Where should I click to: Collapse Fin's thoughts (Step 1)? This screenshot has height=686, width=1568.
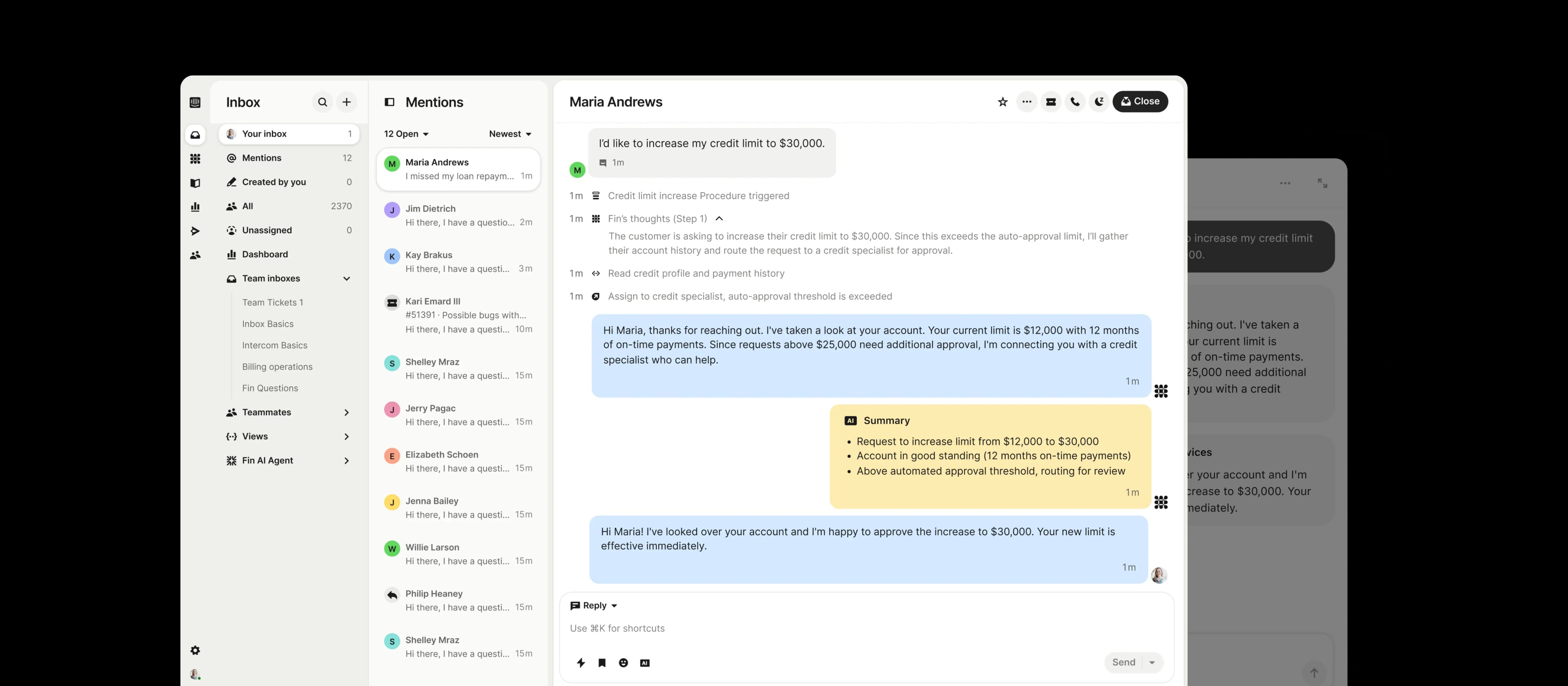tap(719, 219)
